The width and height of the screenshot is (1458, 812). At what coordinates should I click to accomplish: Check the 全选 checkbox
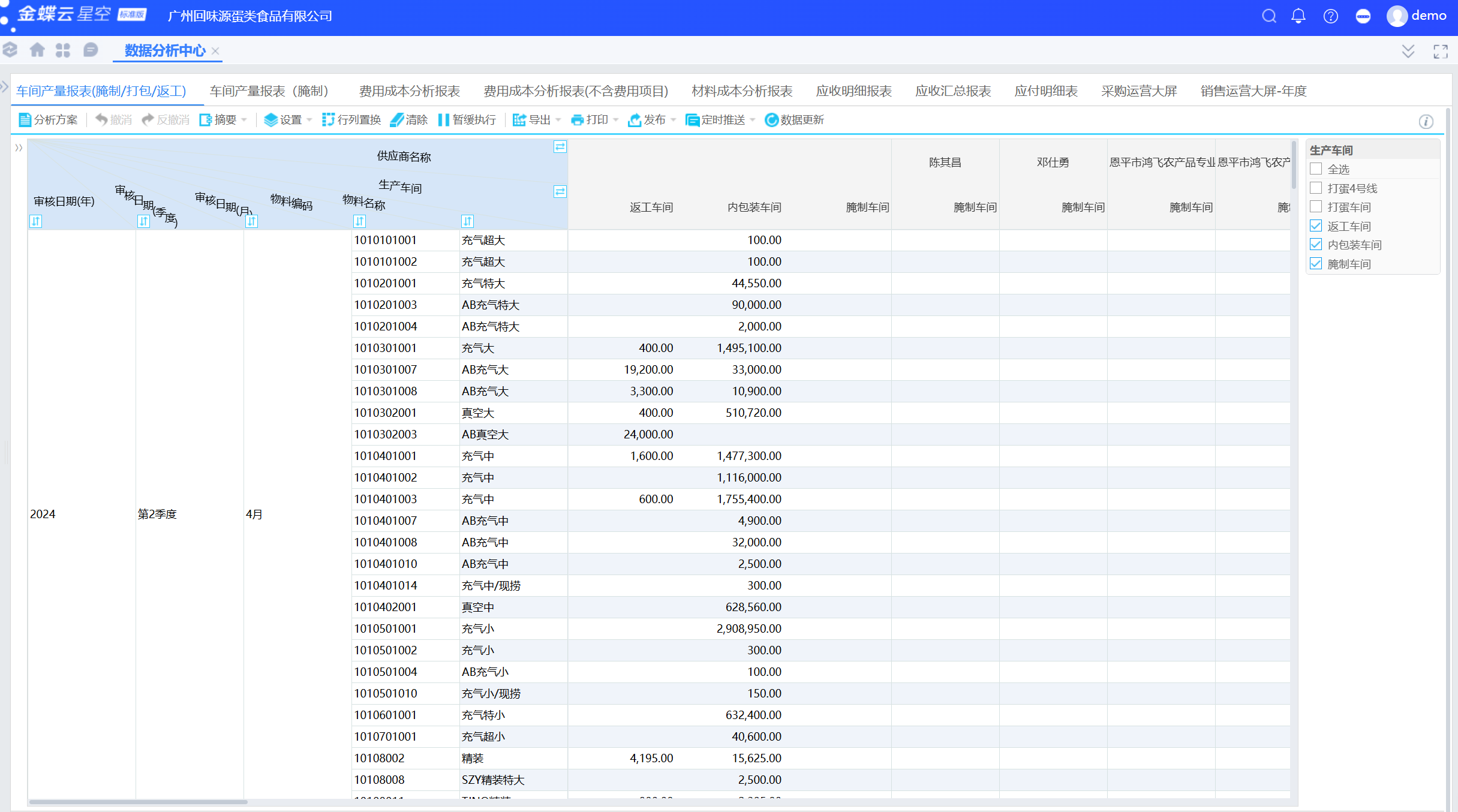(1316, 169)
